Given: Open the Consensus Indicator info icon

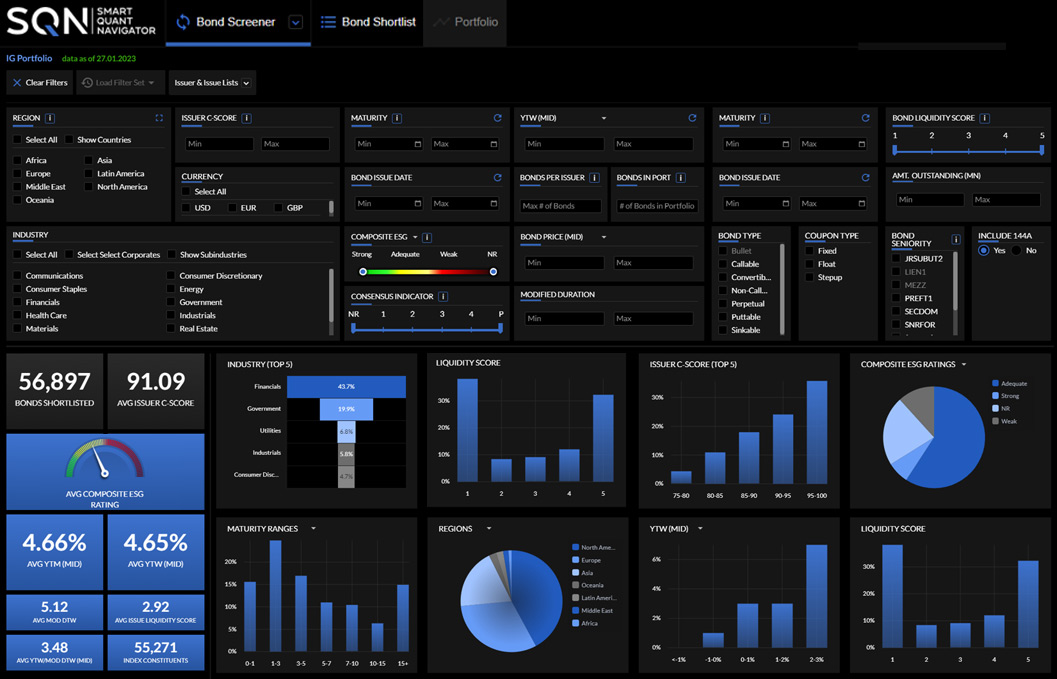Looking at the screenshot, I should coord(443,297).
